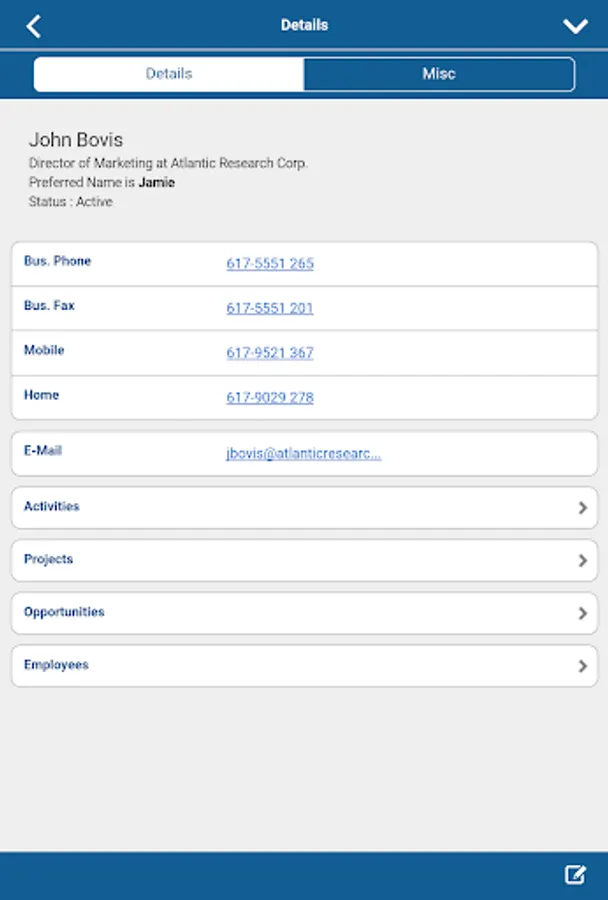Expand the Projects row chevron
This screenshot has height=900, width=608.
coord(583,561)
